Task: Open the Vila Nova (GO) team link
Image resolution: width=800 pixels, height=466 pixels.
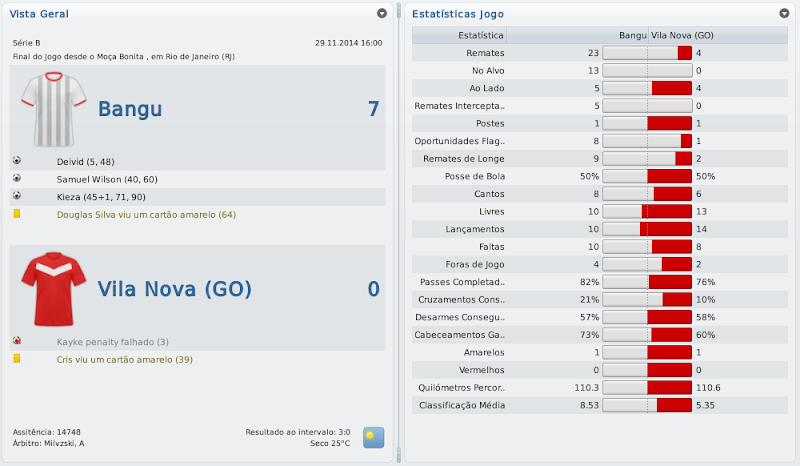Action: pos(174,289)
